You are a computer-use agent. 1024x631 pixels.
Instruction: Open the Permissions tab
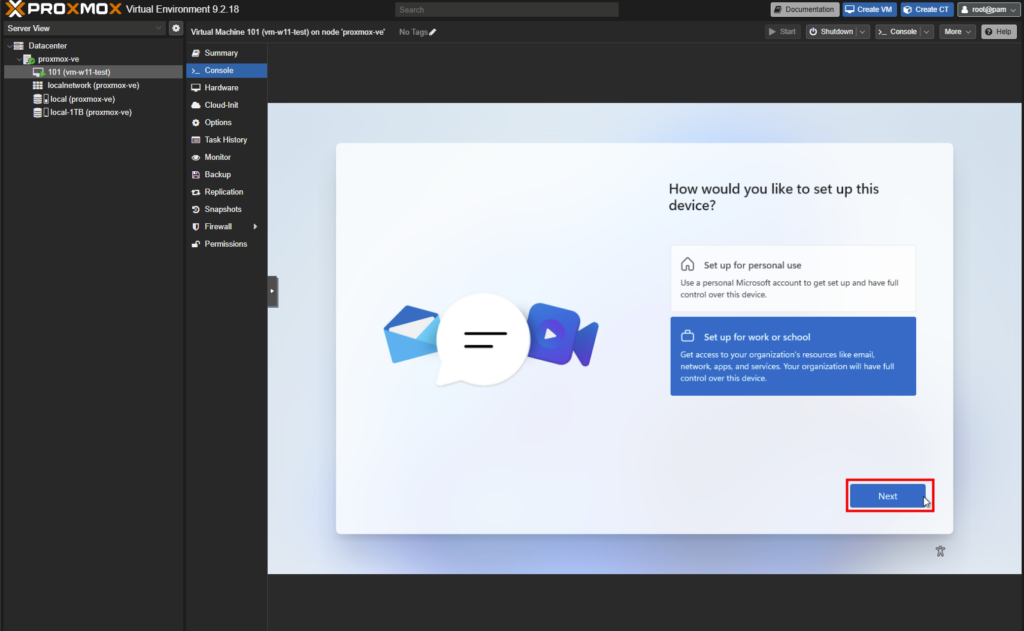(x=227, y=244)
